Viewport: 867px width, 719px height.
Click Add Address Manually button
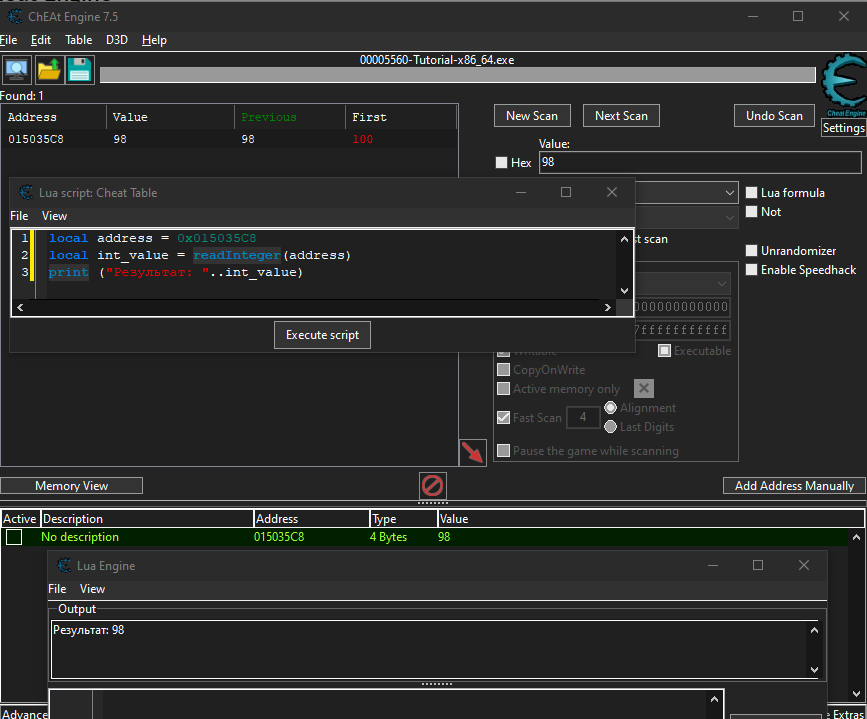point(794,486)
